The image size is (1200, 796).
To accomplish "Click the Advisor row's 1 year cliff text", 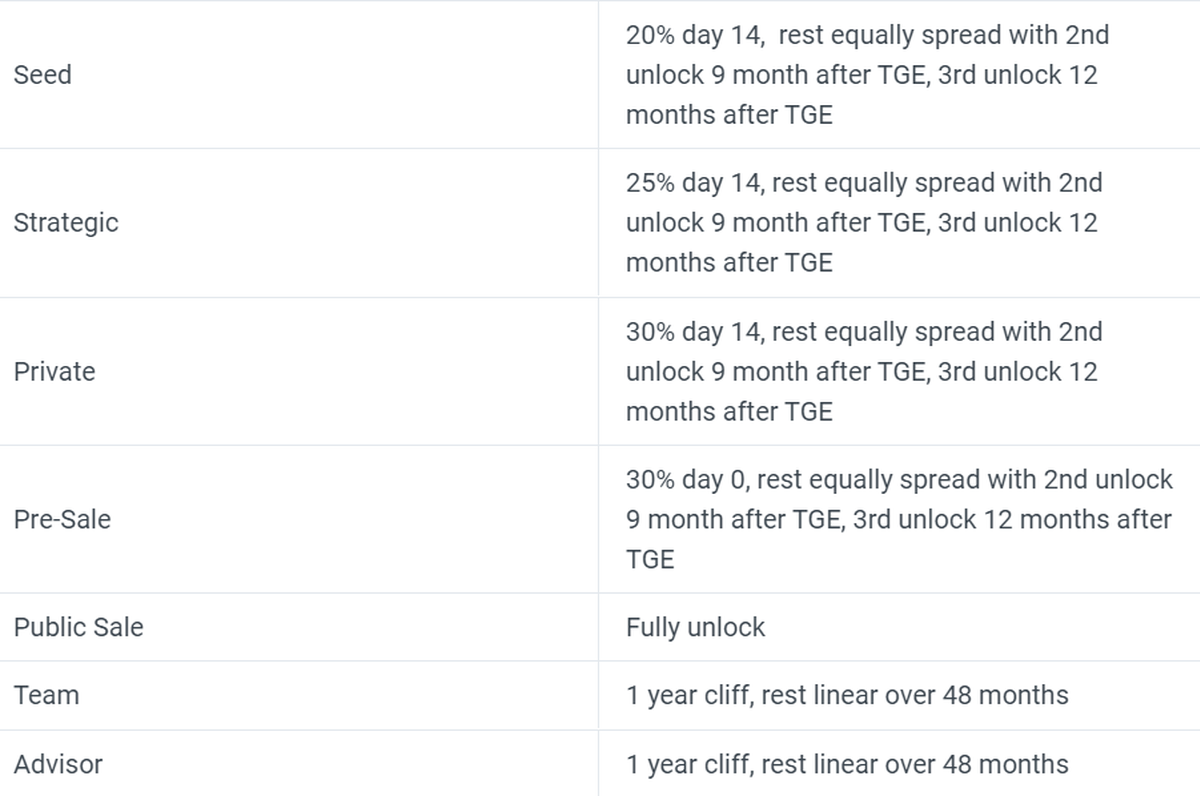I will pos(689,765).
